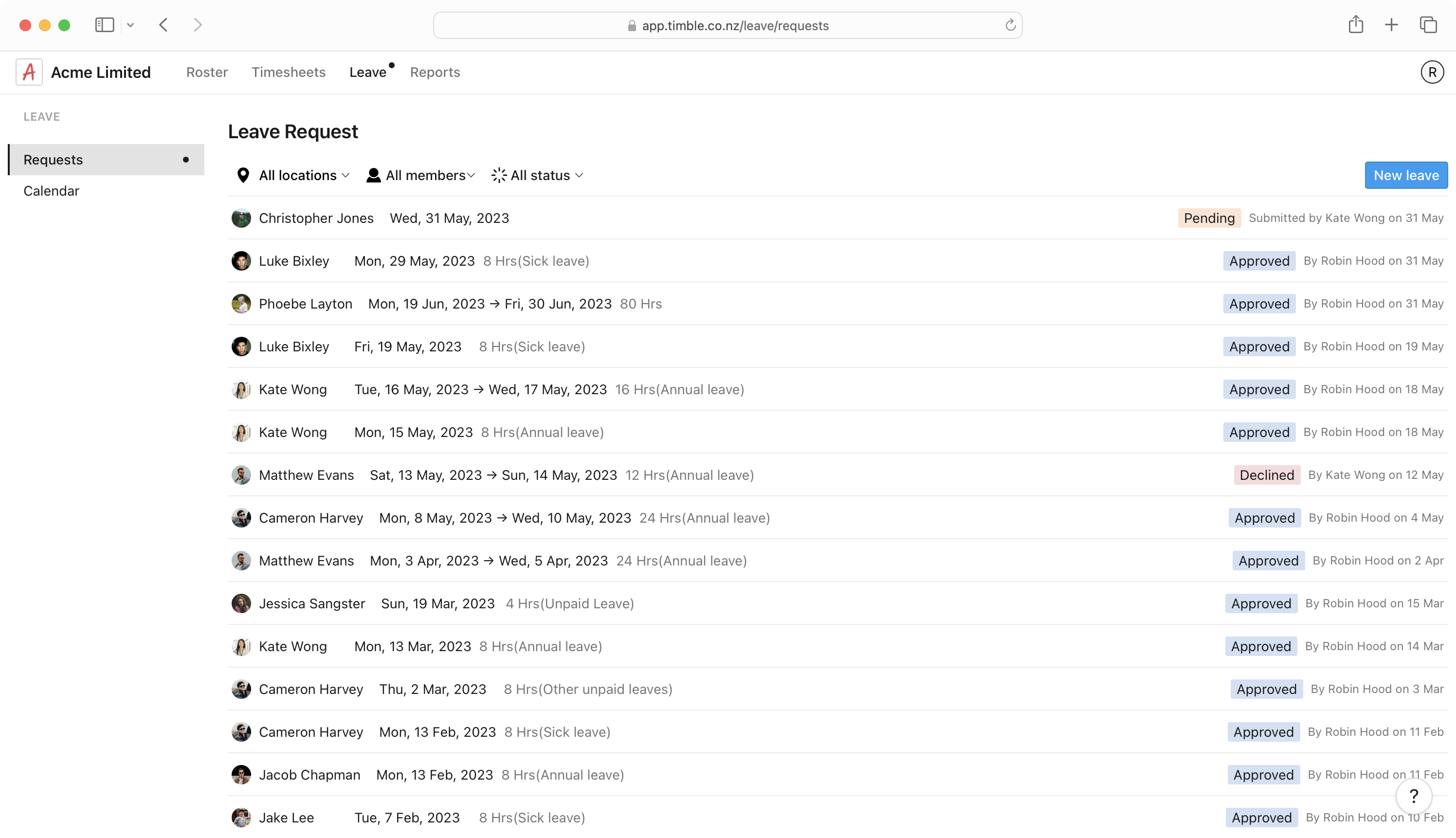Go to the Reports tab
Screen dimensions: 1456x838
pos(435,72)
